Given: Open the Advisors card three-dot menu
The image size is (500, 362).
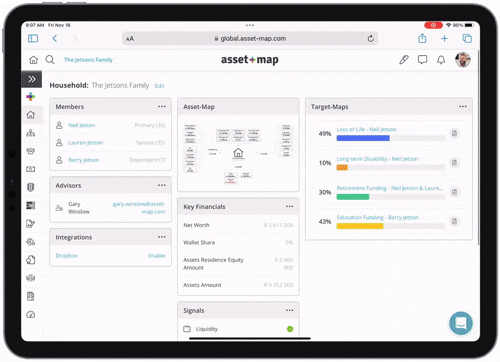Looking at the screenshot, I should 162,185.
